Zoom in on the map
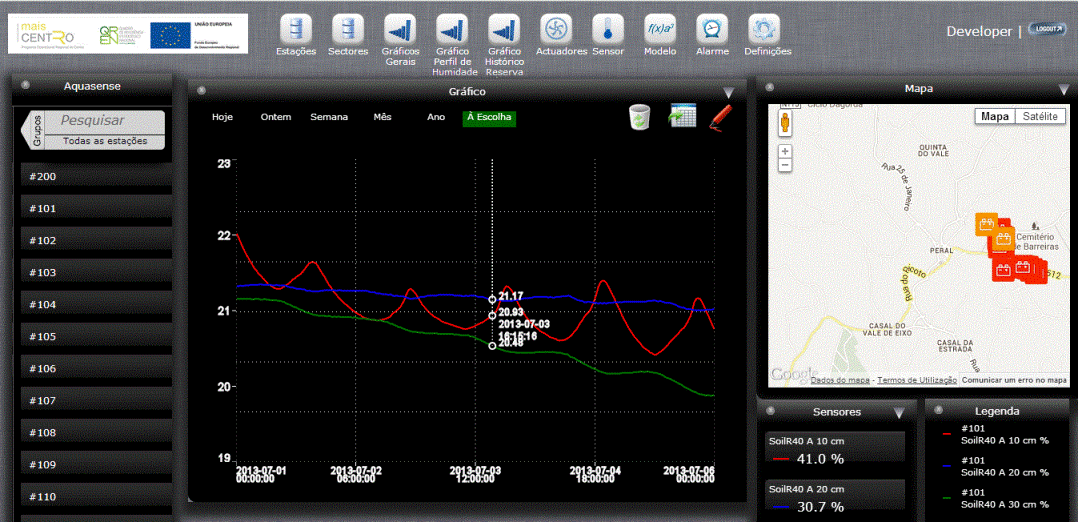Image resolution: width=1078 pixels, height=522 pixels. pos(785,151)
